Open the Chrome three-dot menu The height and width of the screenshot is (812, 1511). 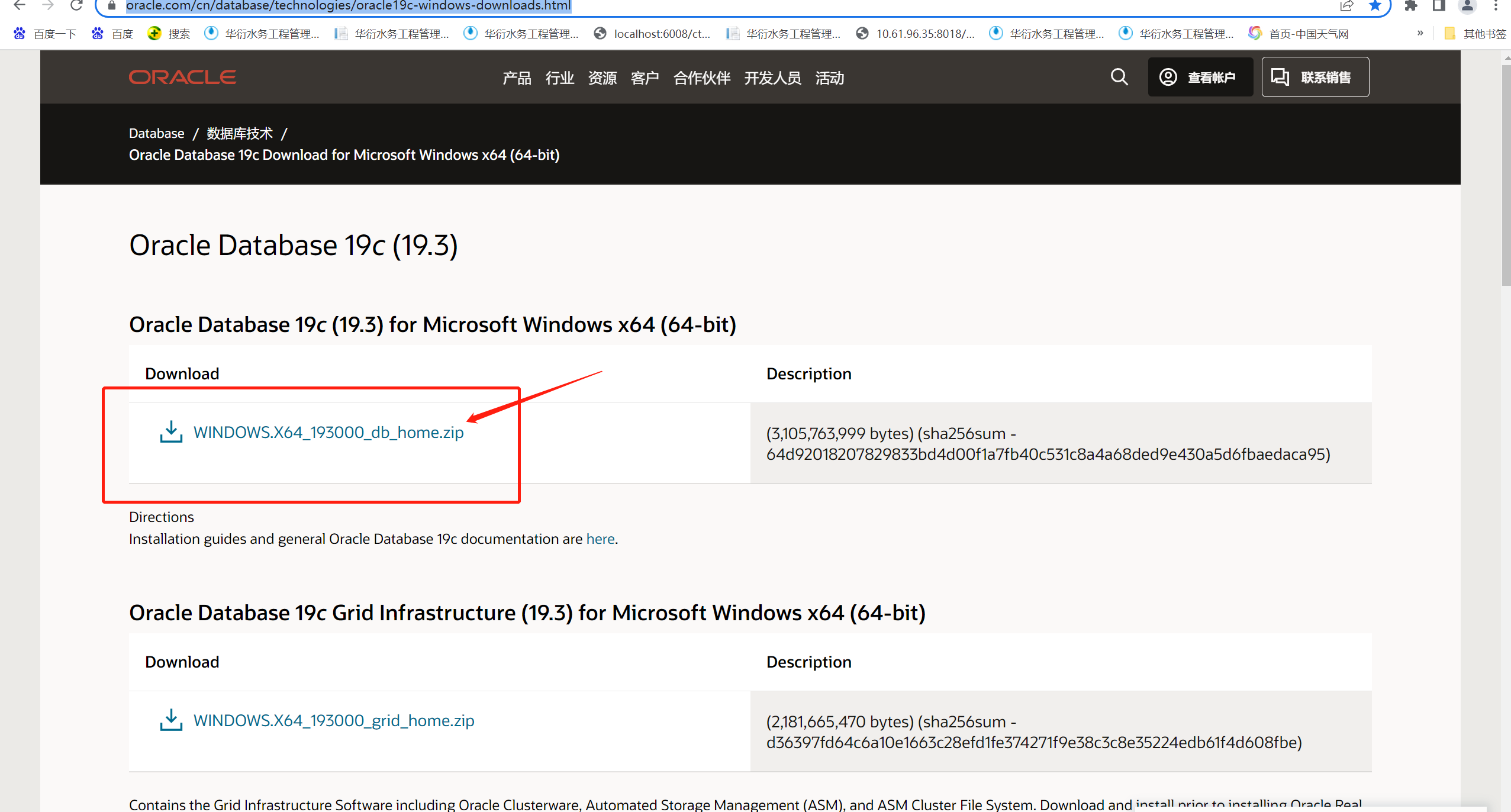coord(1496,6)
